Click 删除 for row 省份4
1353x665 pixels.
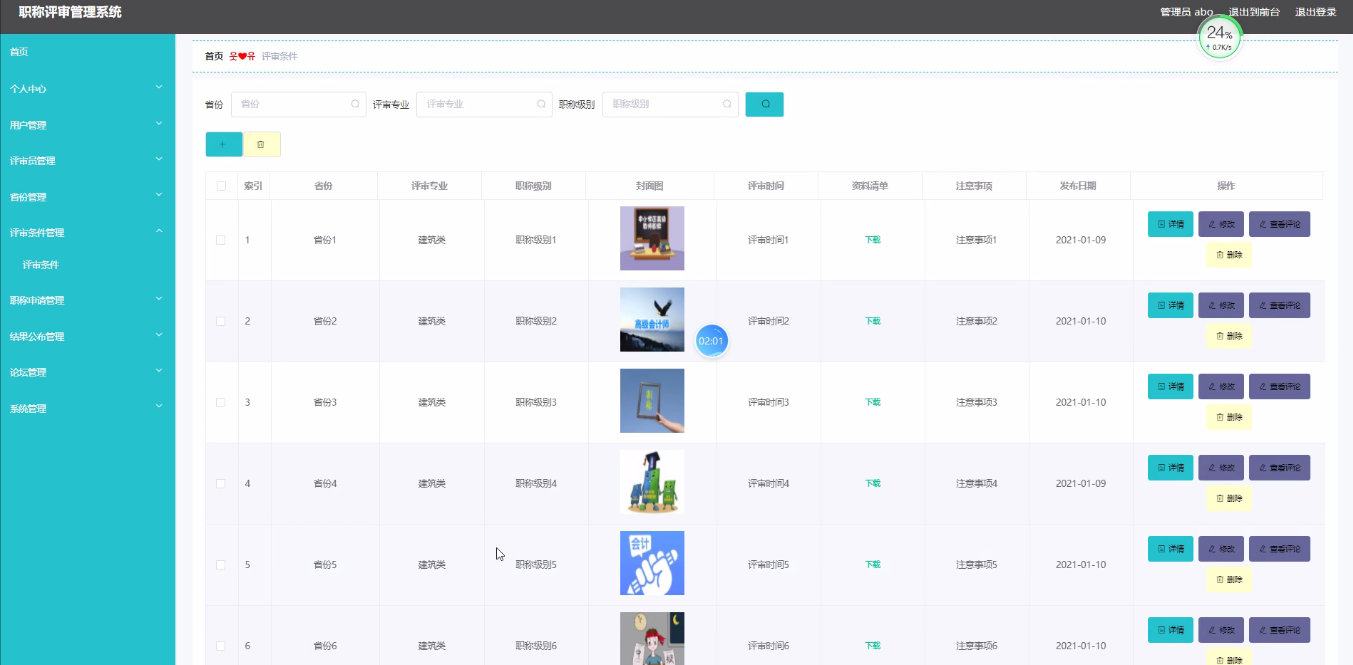[1229, 498]
